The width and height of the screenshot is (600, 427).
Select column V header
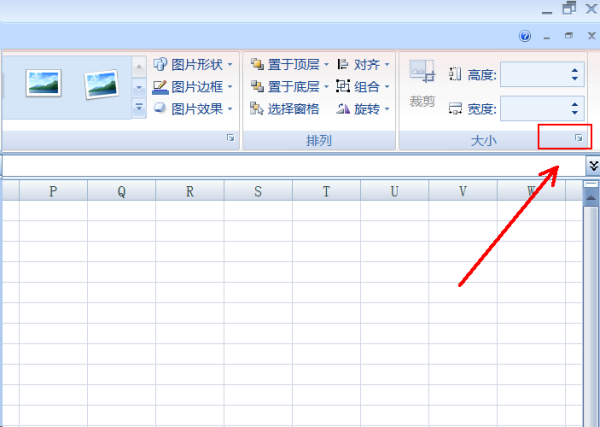click(x=463, y=191)
